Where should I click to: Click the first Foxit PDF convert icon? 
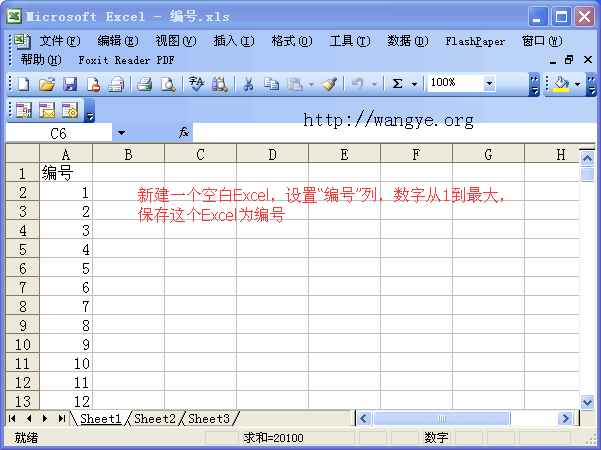[x=24, y=111]
